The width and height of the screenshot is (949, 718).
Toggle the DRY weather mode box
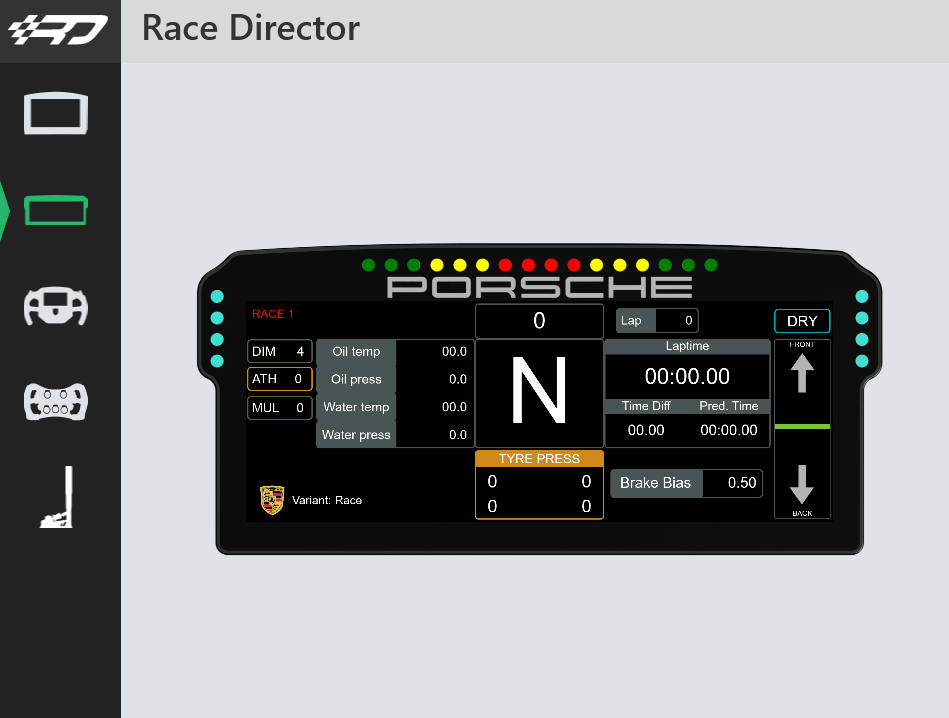[x=802, y=321]
